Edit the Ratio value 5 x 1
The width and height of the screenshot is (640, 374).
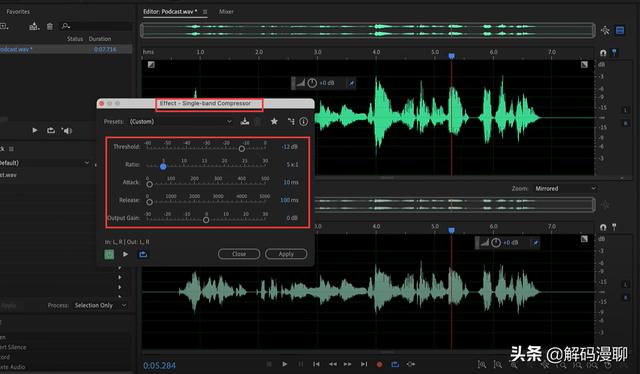coord(292,165)
